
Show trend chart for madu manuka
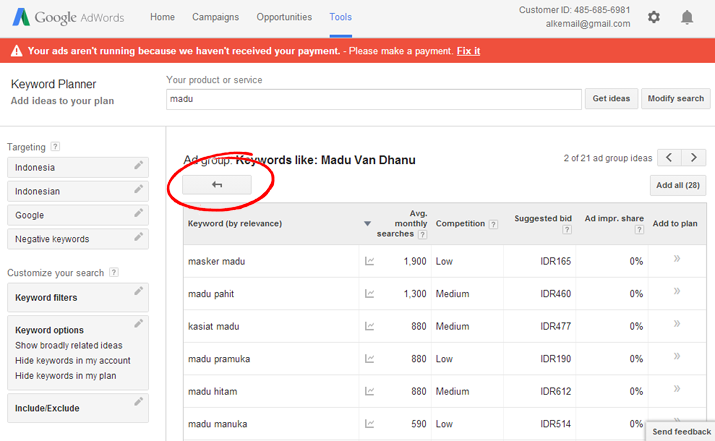(x=369, y=424)
